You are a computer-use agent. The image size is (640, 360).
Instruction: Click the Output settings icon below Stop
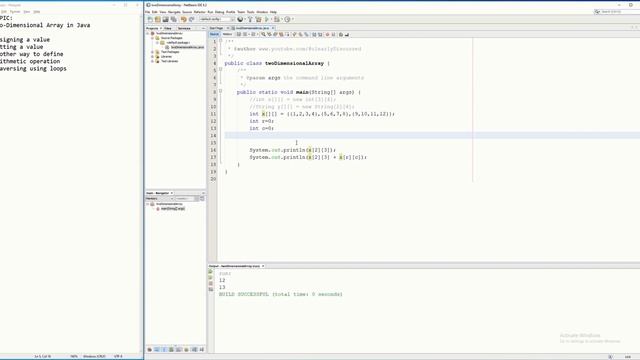pos(211,289)
